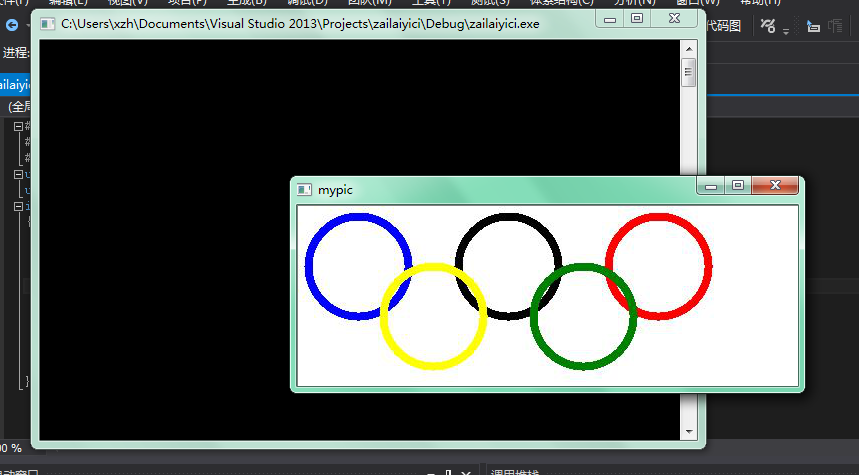Close the mypic window
The width and height of the screenshot is (859, 475).
pyautogui.click(x=775, y=186)
